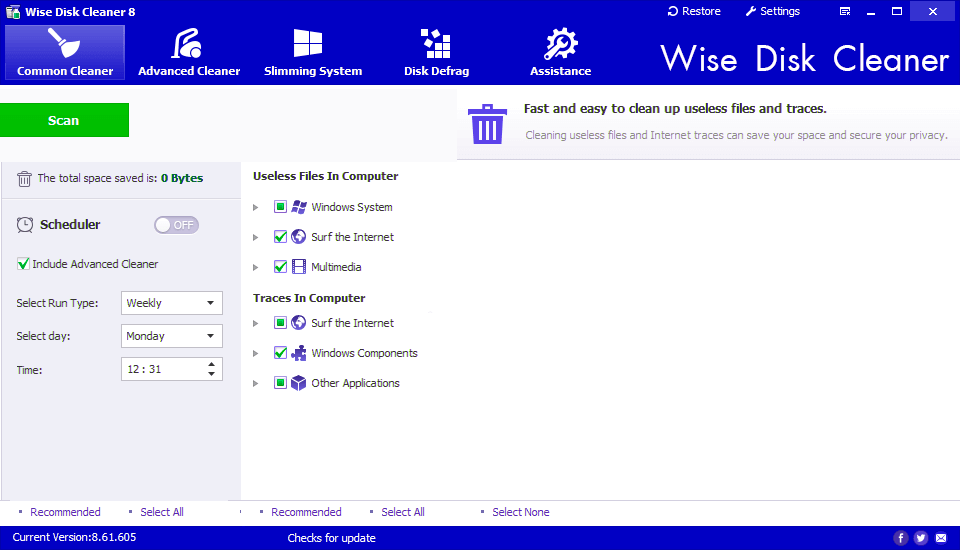960x550 pixels.
Task: Expand the Windows Components node
Action: click(256, 353)
